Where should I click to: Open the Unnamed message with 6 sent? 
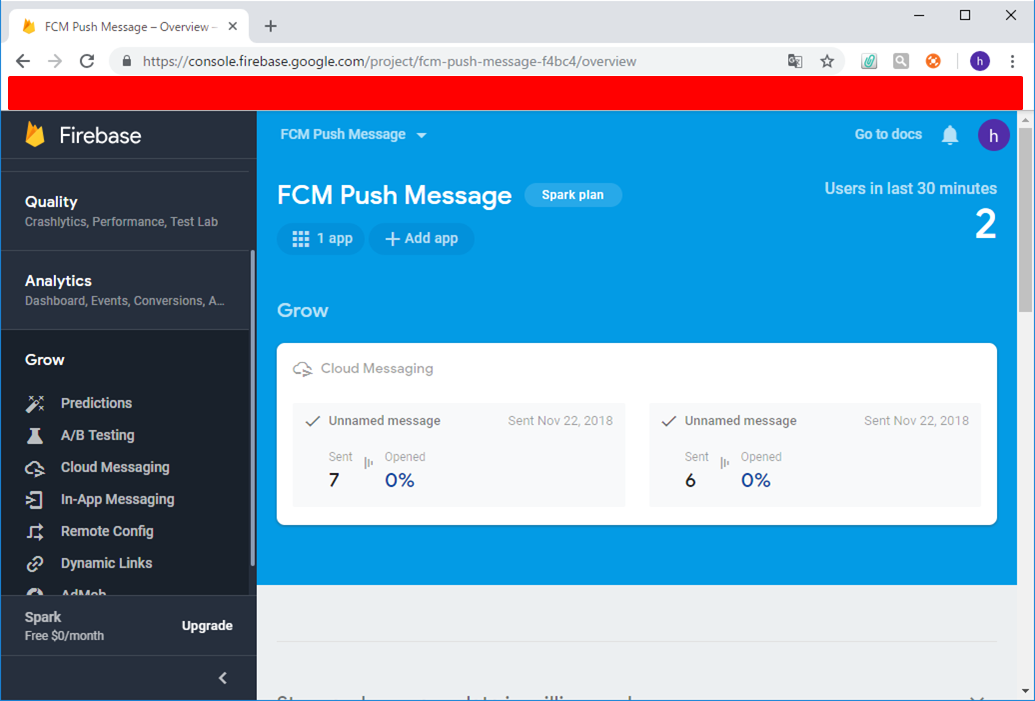(815, 455)
